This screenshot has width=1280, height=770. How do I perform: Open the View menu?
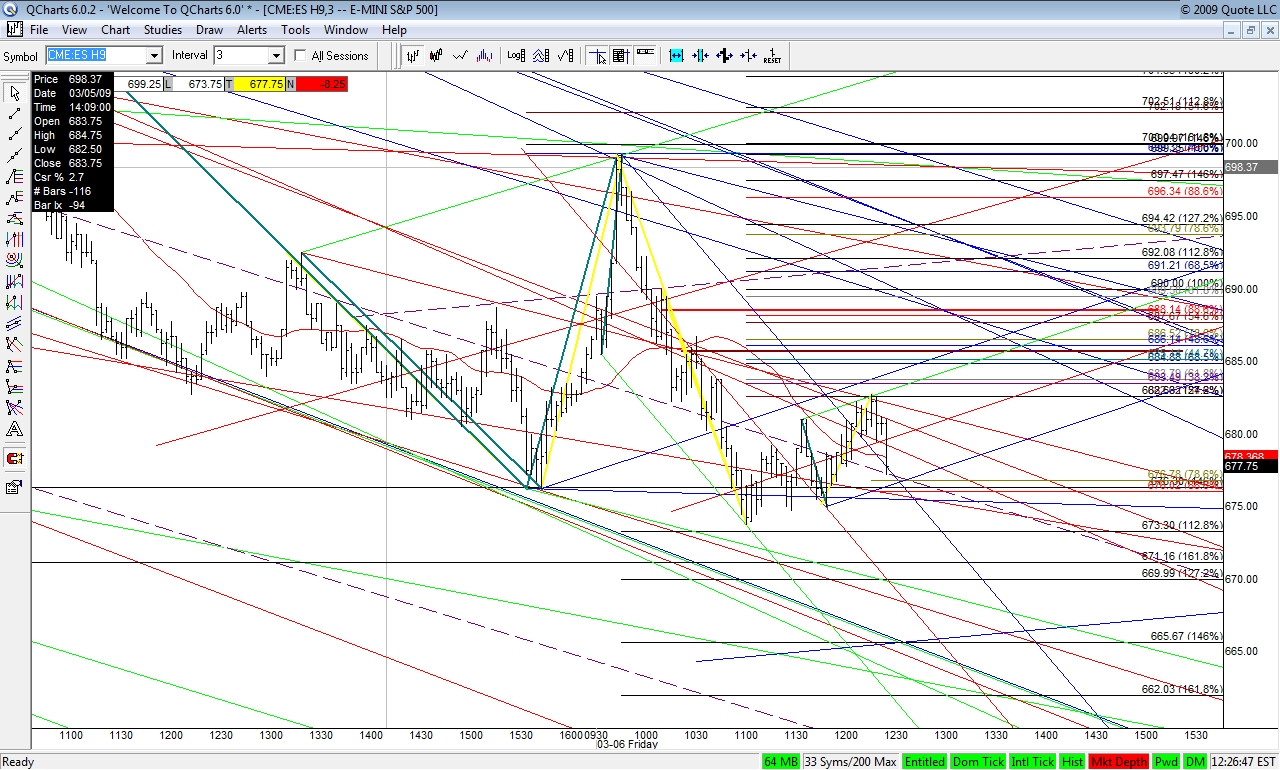(74, 30)
